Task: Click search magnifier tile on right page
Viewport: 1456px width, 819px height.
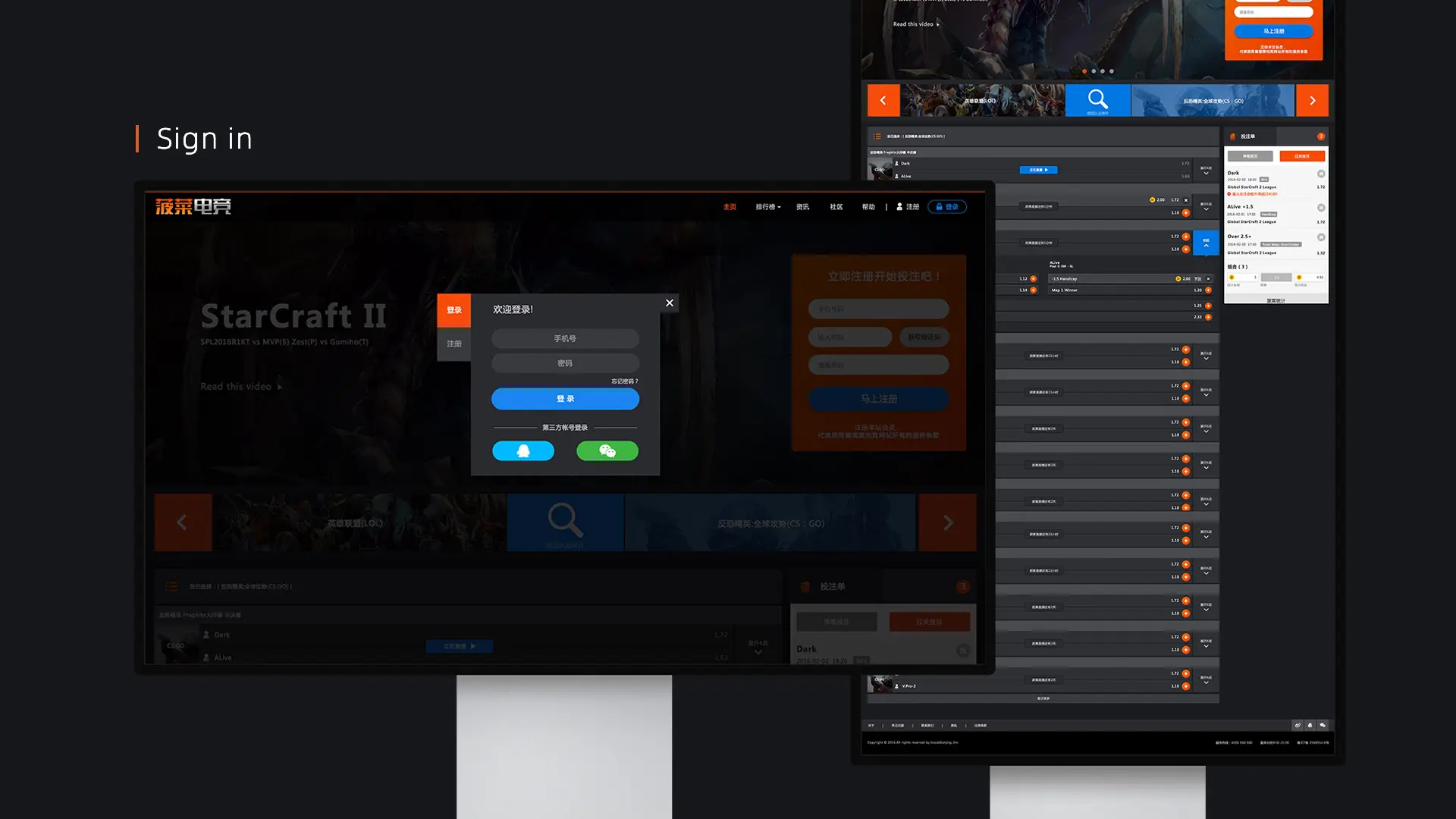Action: 1098,100
